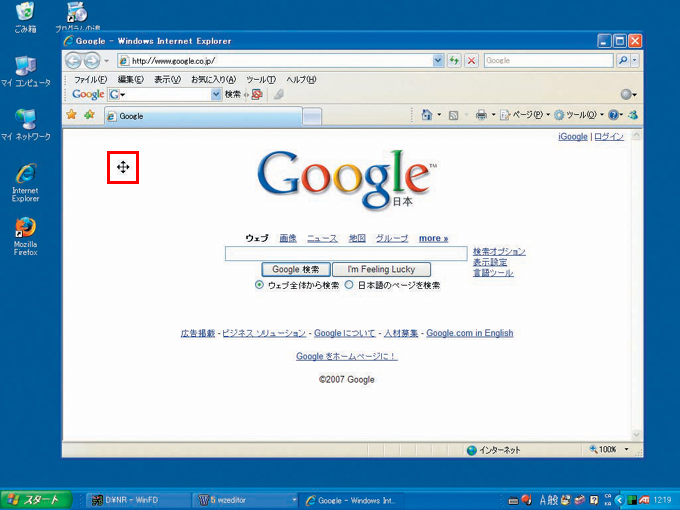Click the IE Back navigation button
680x510 pixels.
[x=73, y=61]
